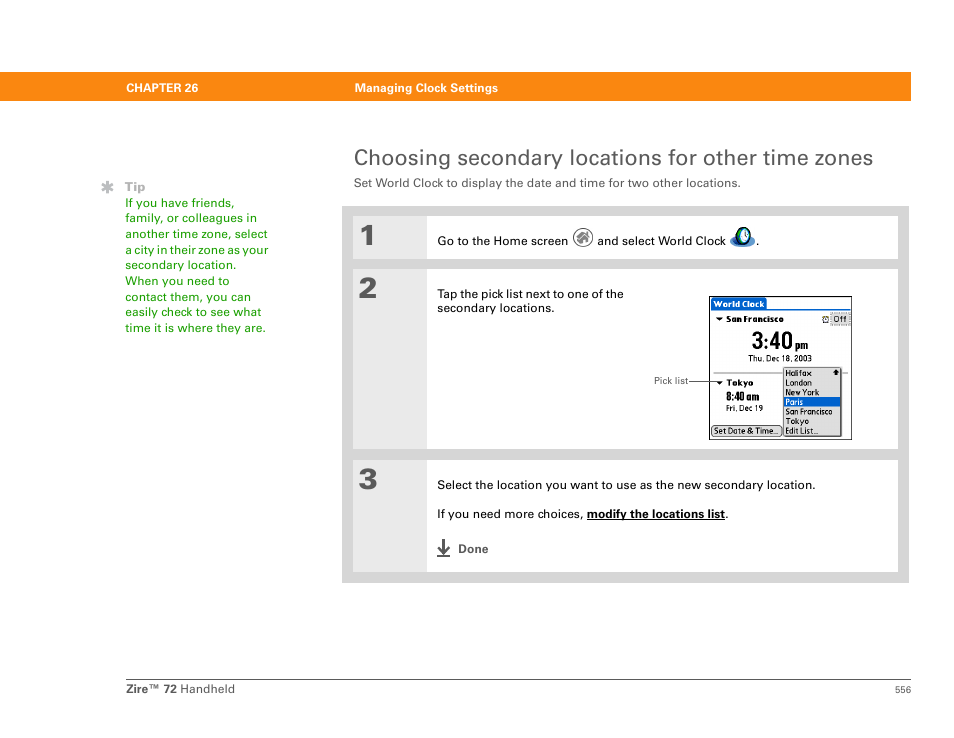Click the 8:40 am Tokyo time
The image size is (954, 738).
pyautogui.click(x=742, y=397)
